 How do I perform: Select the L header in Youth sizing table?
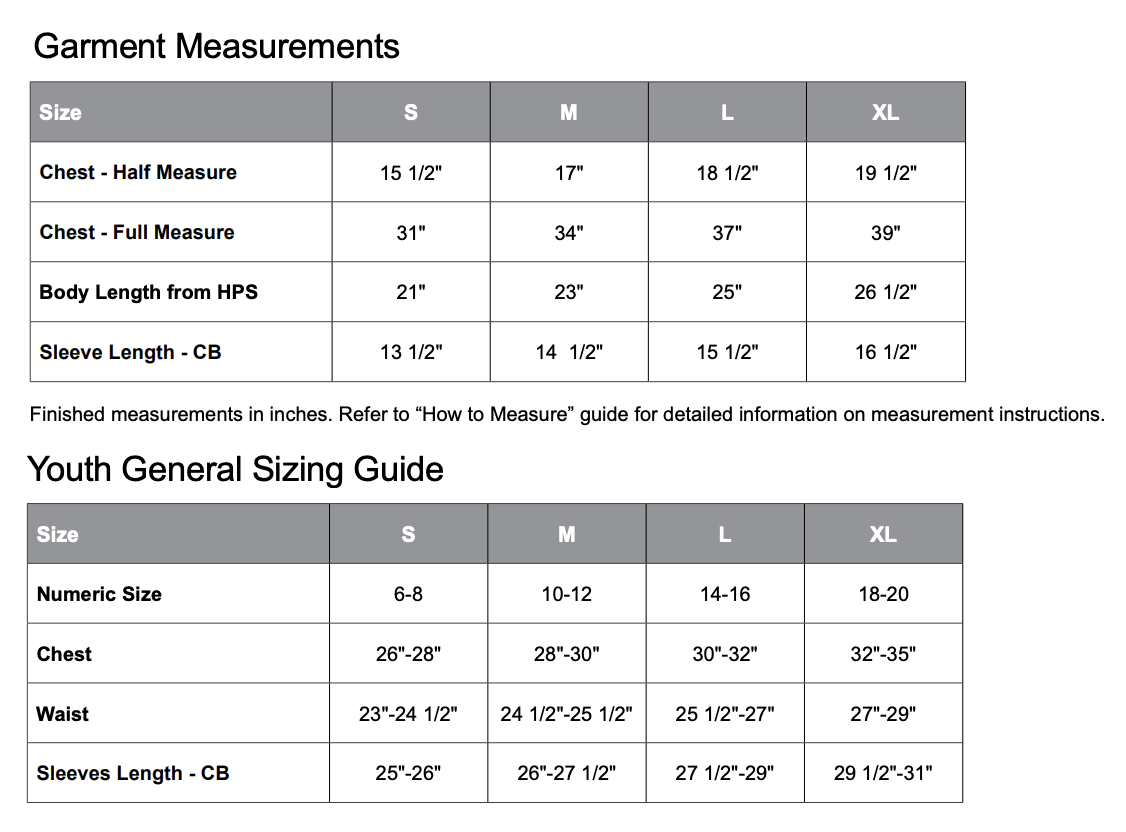725,534
